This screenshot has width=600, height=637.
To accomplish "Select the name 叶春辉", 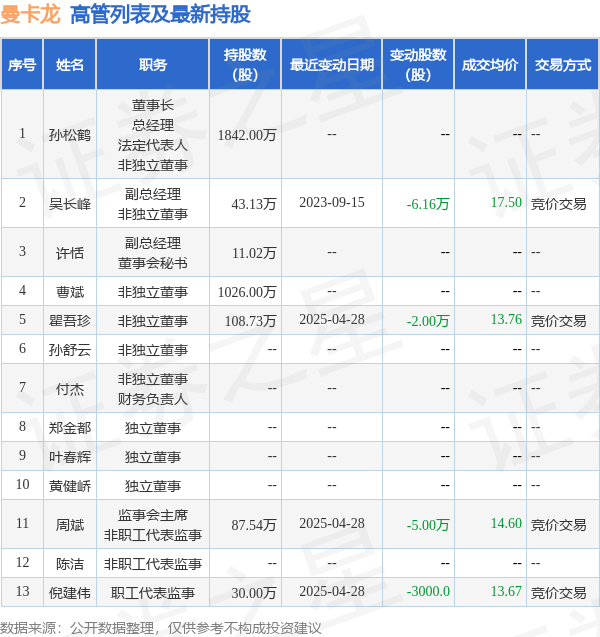I will (69, 457).
